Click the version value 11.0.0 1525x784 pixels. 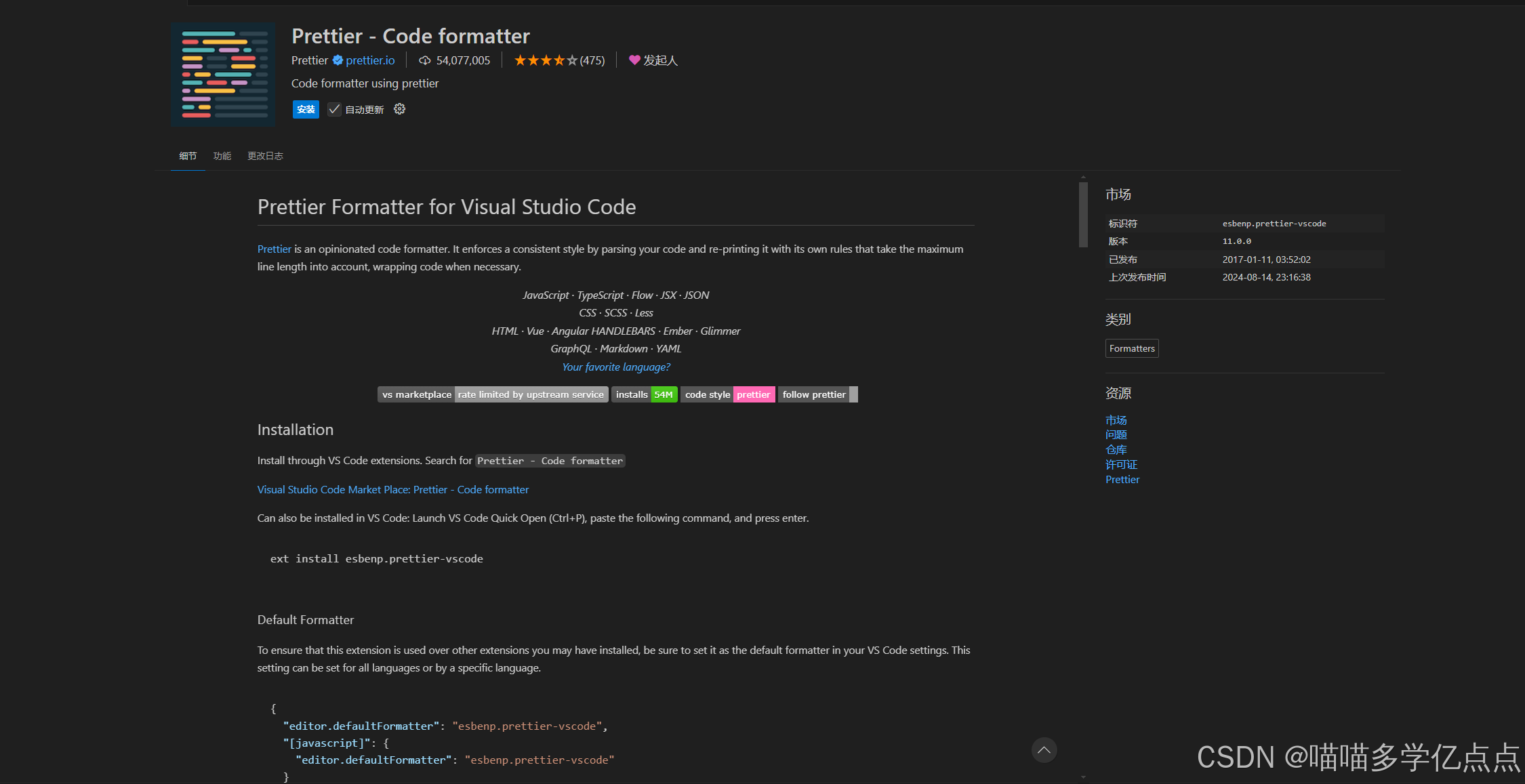pos(1237,241)
